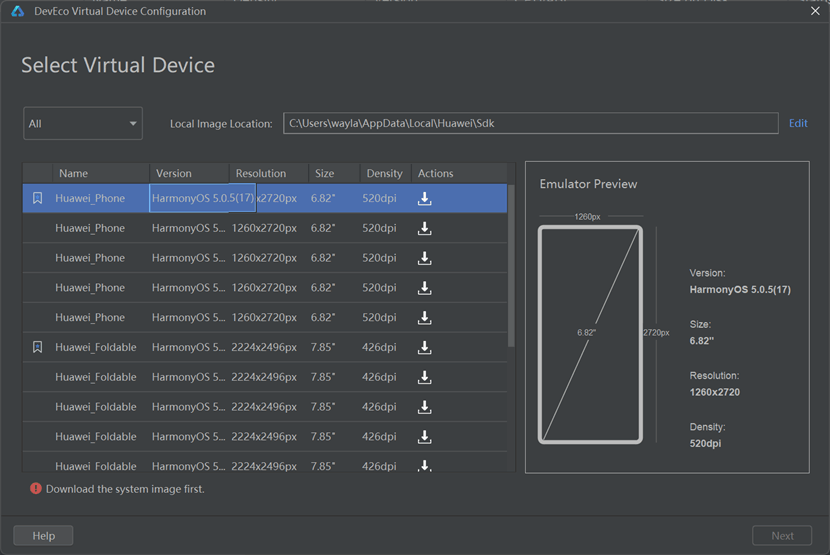Click the preview's HarmonyOS 5.0.5(17) version value
830x555 pixels.
coord(739,290)
